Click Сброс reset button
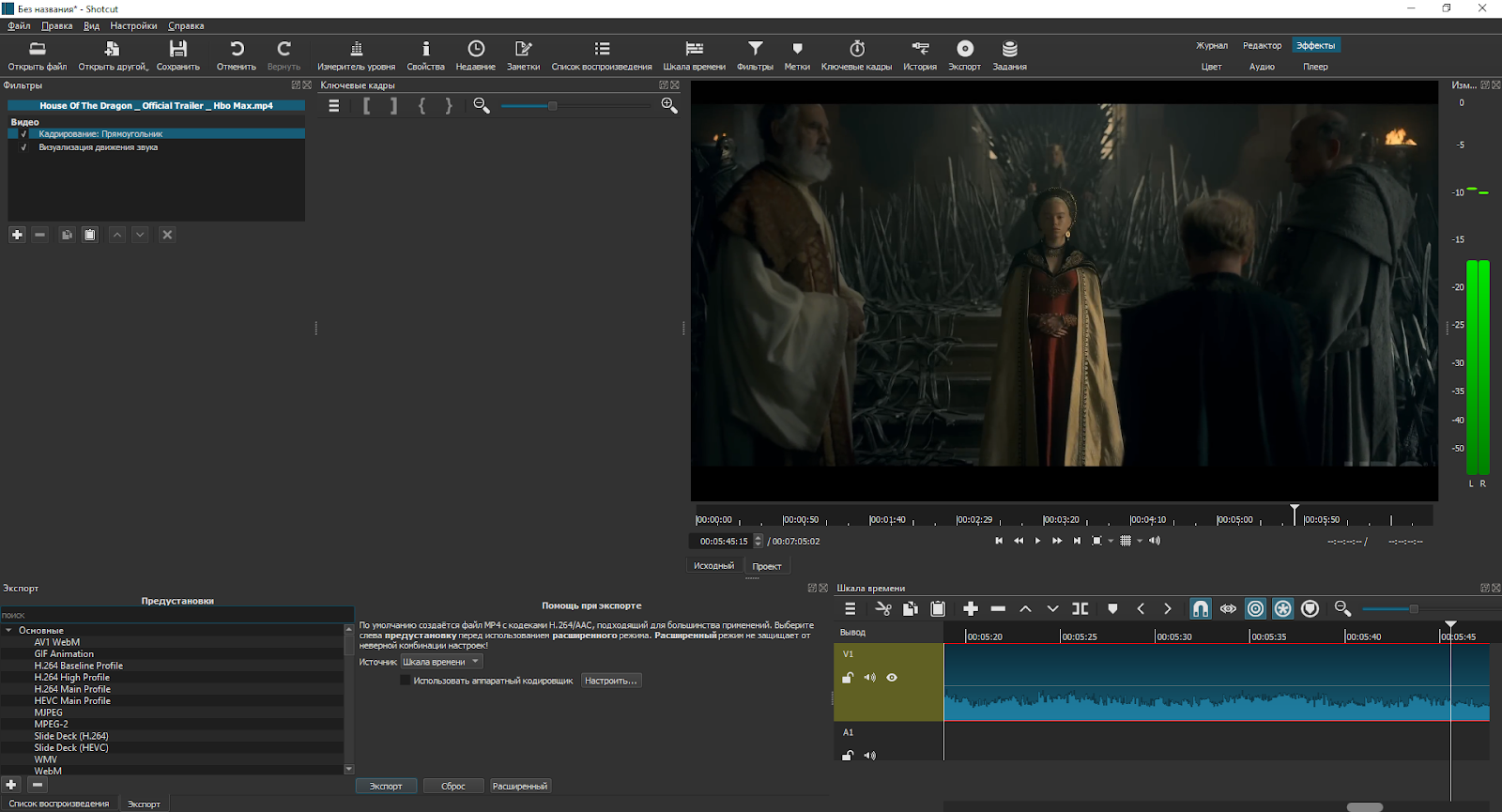The height and width of the screenshot is (812, 1502). point(453,787)
